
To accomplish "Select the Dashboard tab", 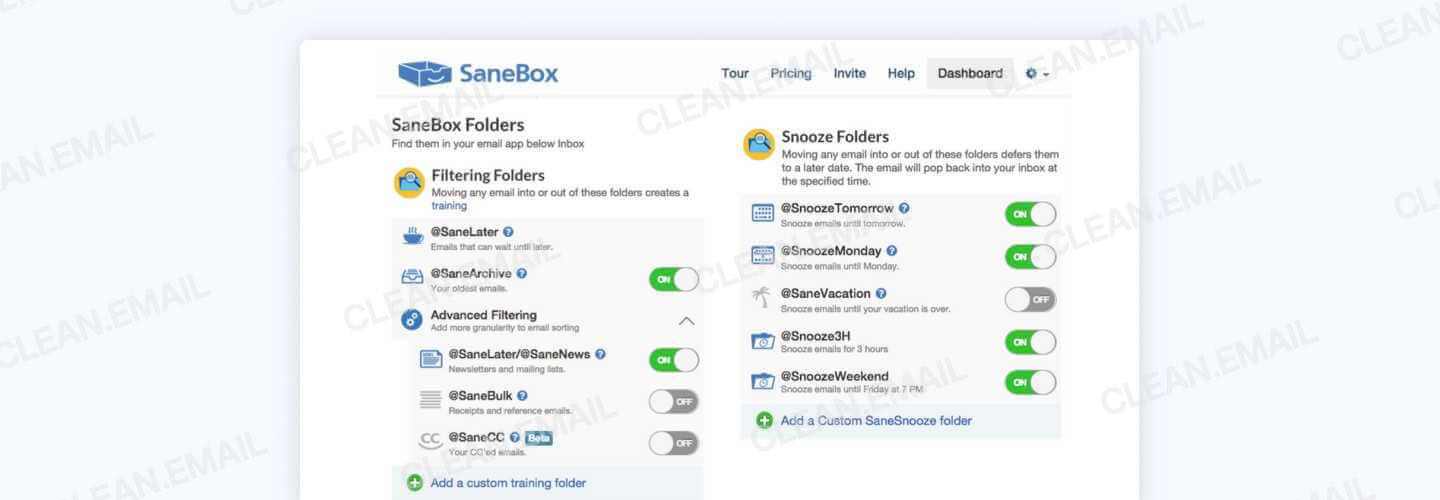I will (970, 73).
